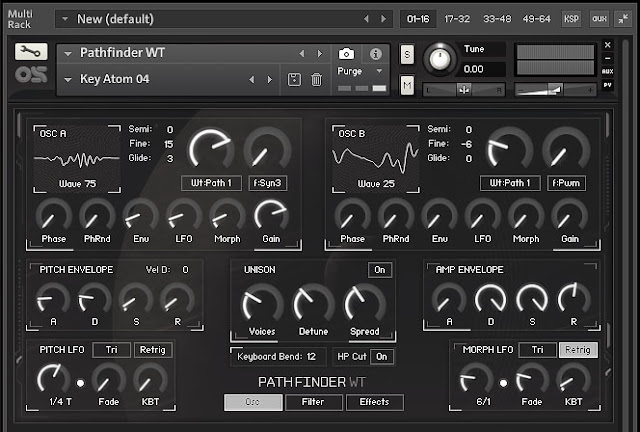Open OSC A Wt:Path 1 wavetable menu
The height and width of the screenshot is (432, 640).
[211, 183]
